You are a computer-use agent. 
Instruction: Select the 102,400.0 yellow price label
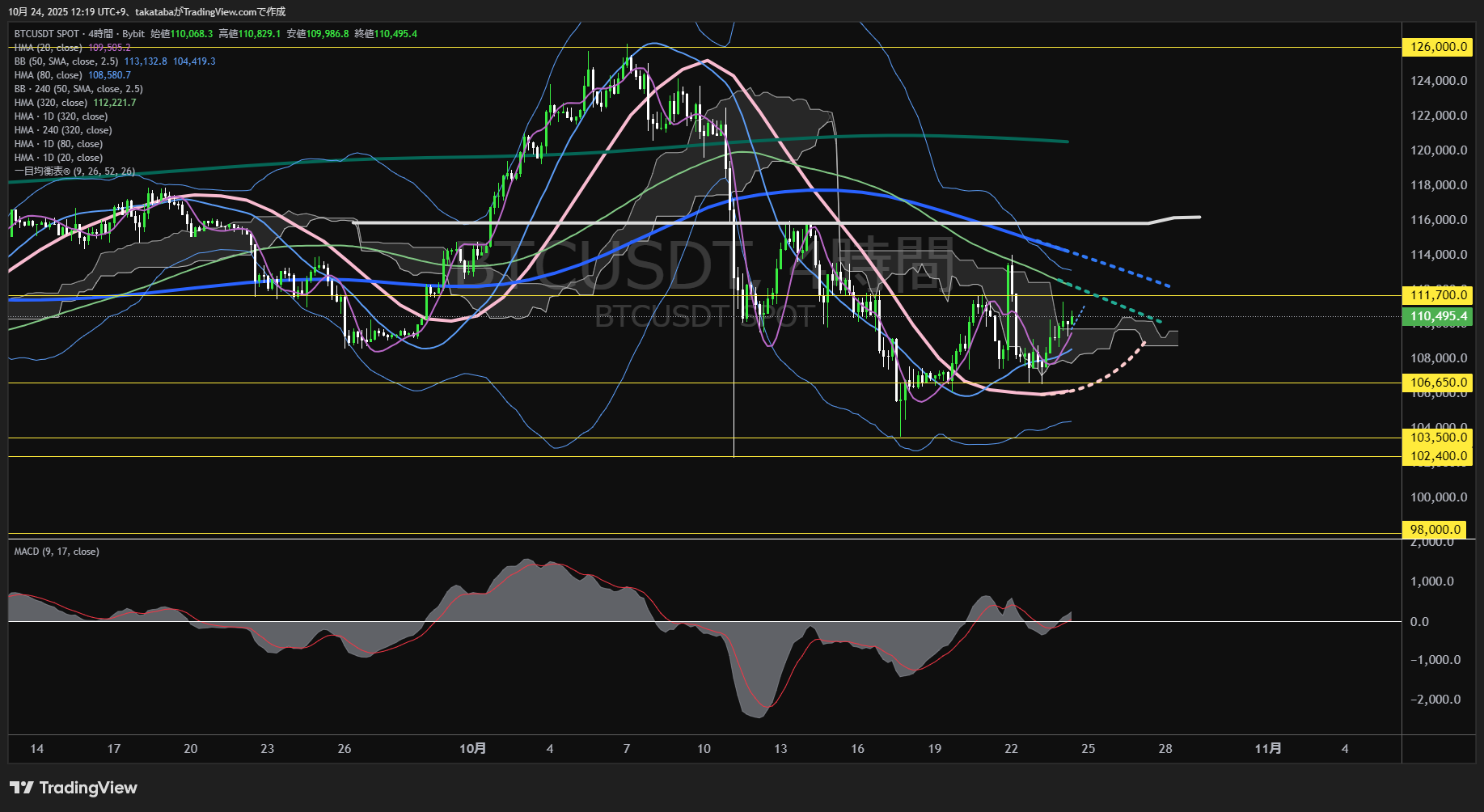[1438, 456]
